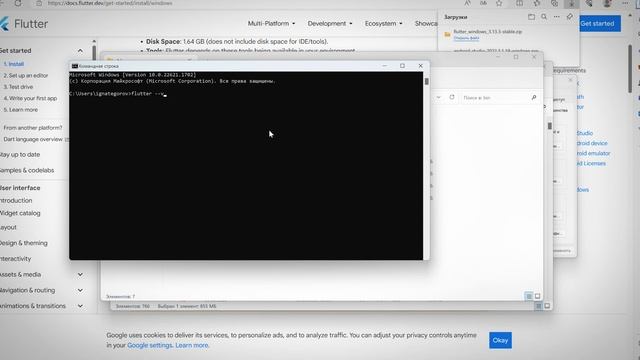
Task: Open Design & theming sidebar link
Action: tap(24, 243)
